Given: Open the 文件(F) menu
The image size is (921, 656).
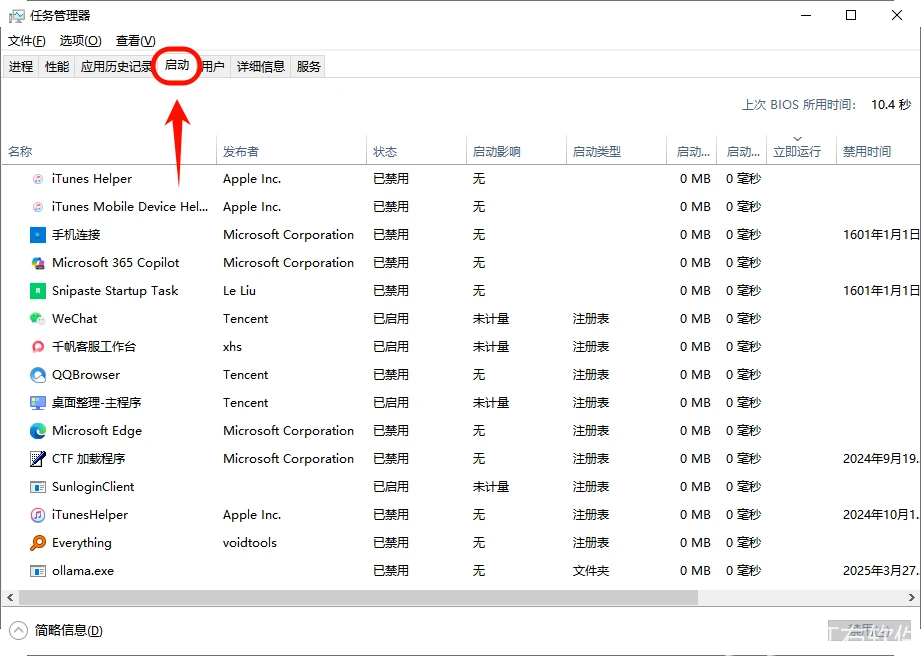Looking at the screenshot, I should (x=26, y=41).
